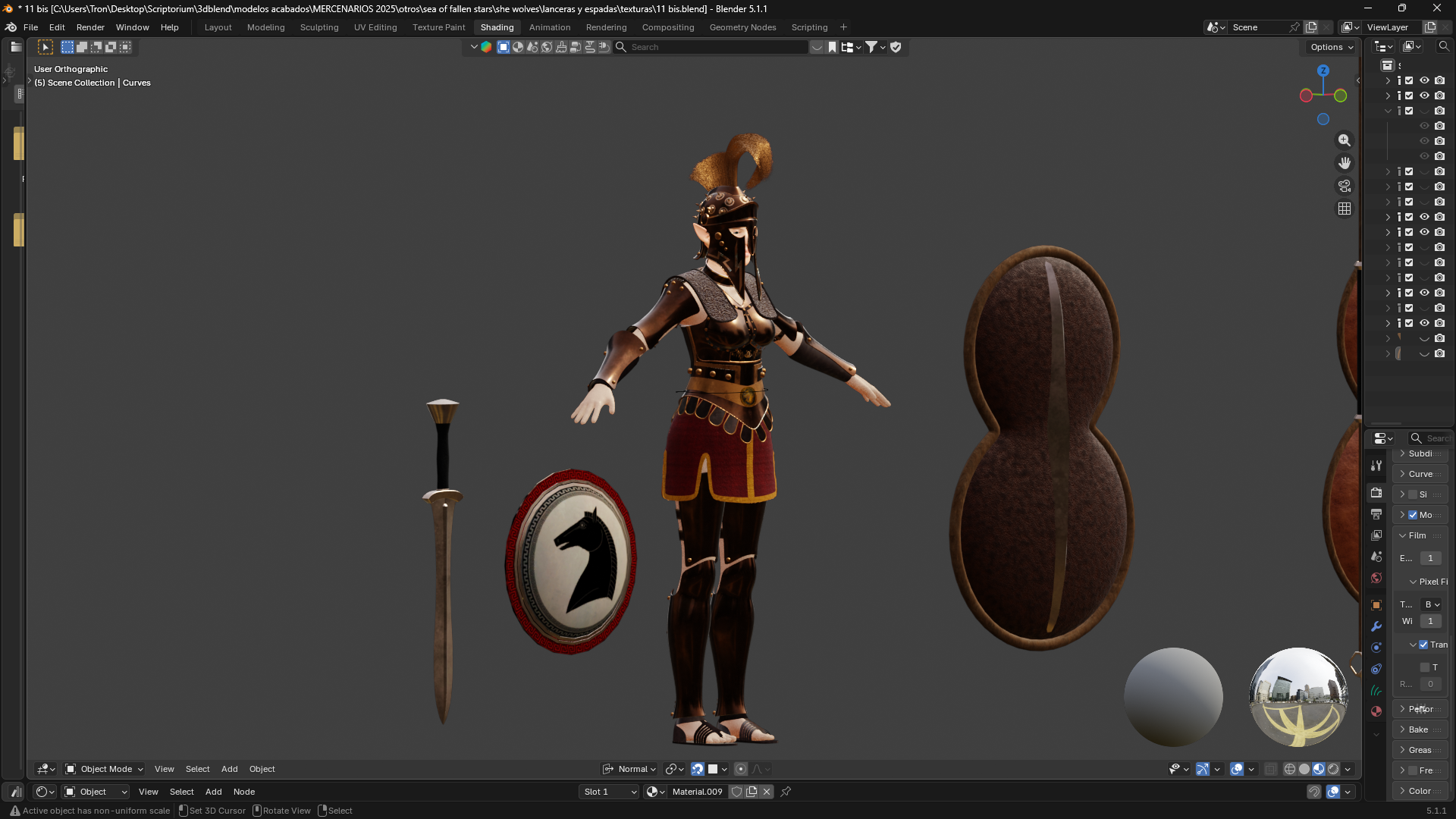The image size is (1456, 819).
Task: Click the Filter Width value slider
Action: (x=1430, y=621)
